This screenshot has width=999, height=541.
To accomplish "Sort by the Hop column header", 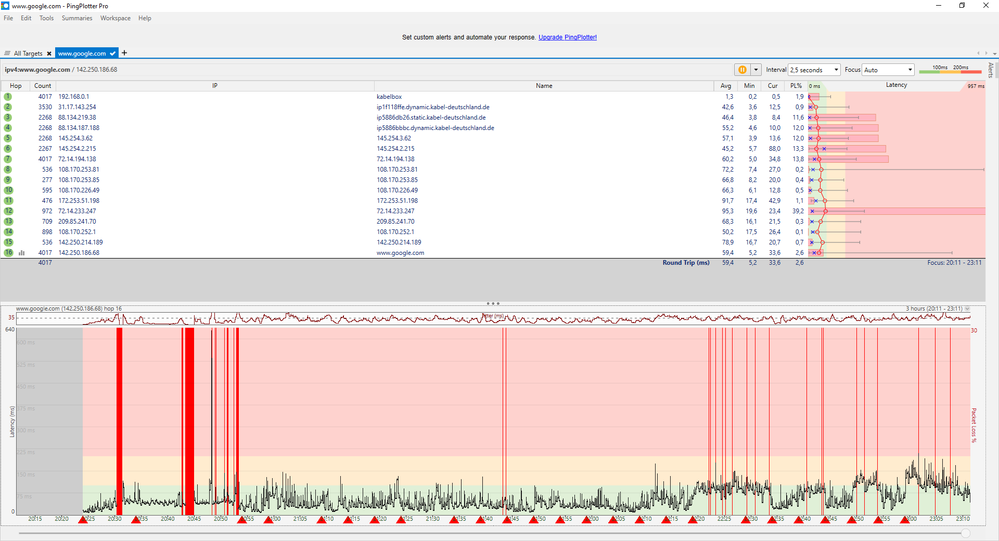I will coord(16,85).
